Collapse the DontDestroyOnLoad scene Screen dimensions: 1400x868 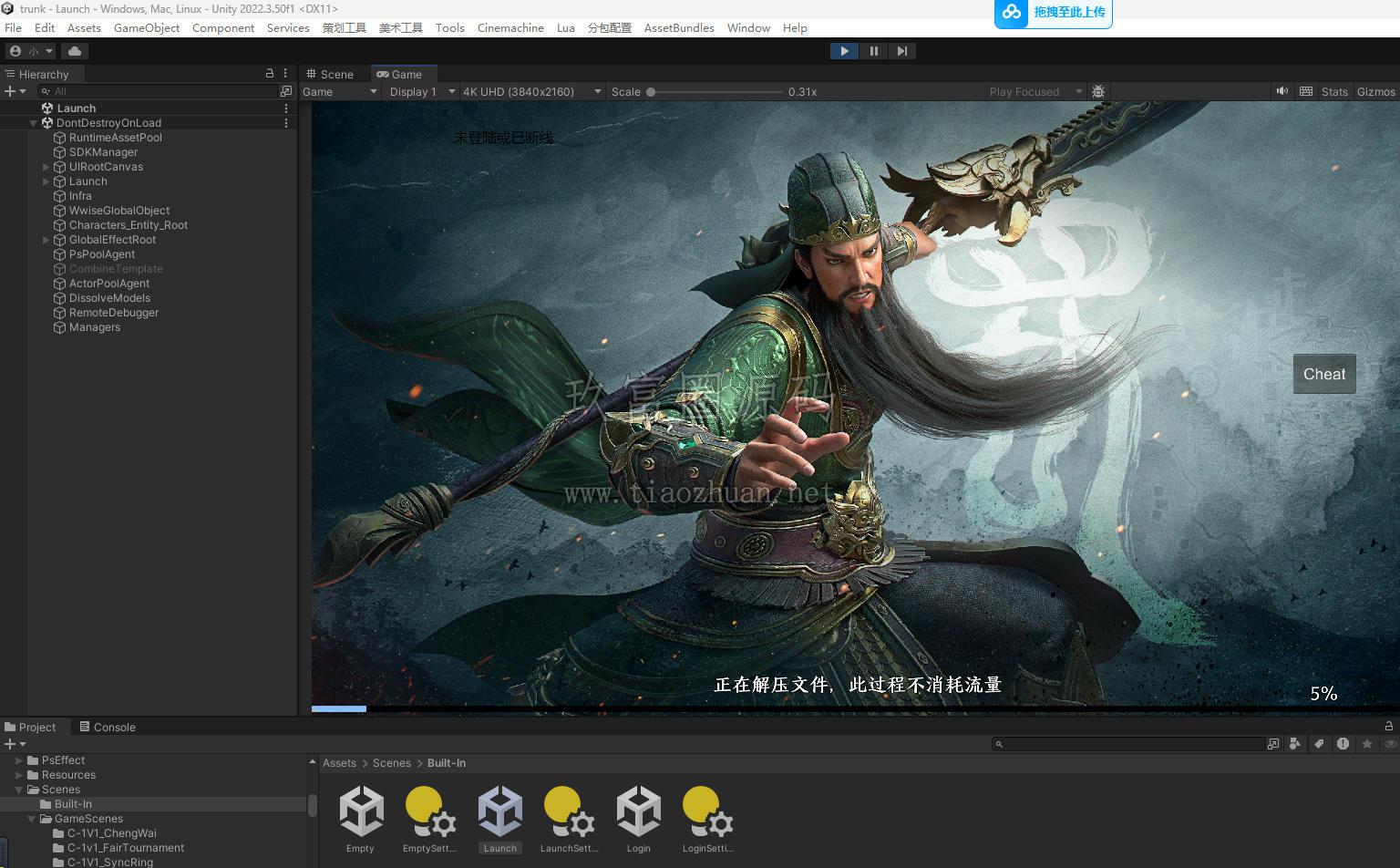(34, 123)
